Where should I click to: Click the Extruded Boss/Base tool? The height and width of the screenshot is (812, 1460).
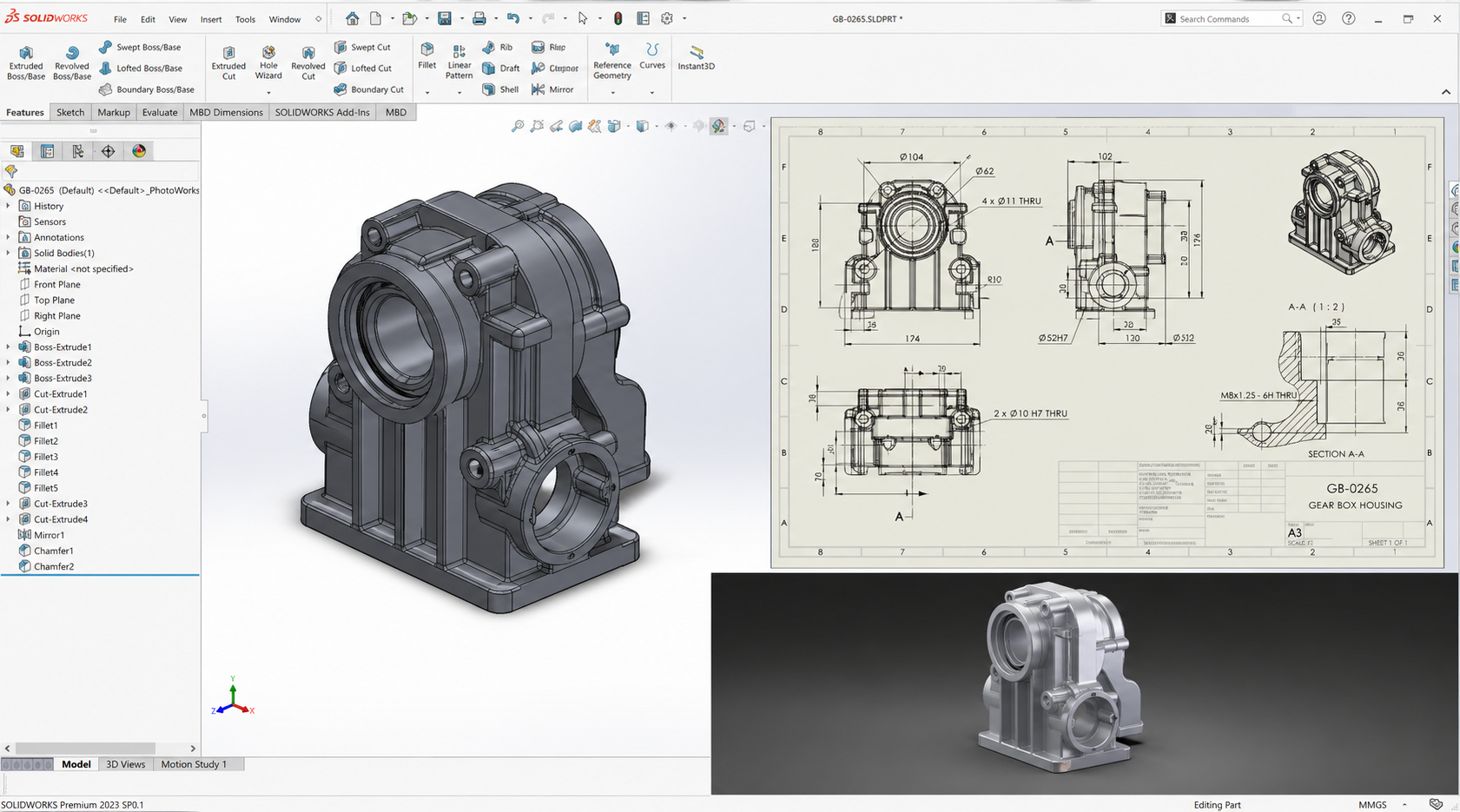coord(26,63)
